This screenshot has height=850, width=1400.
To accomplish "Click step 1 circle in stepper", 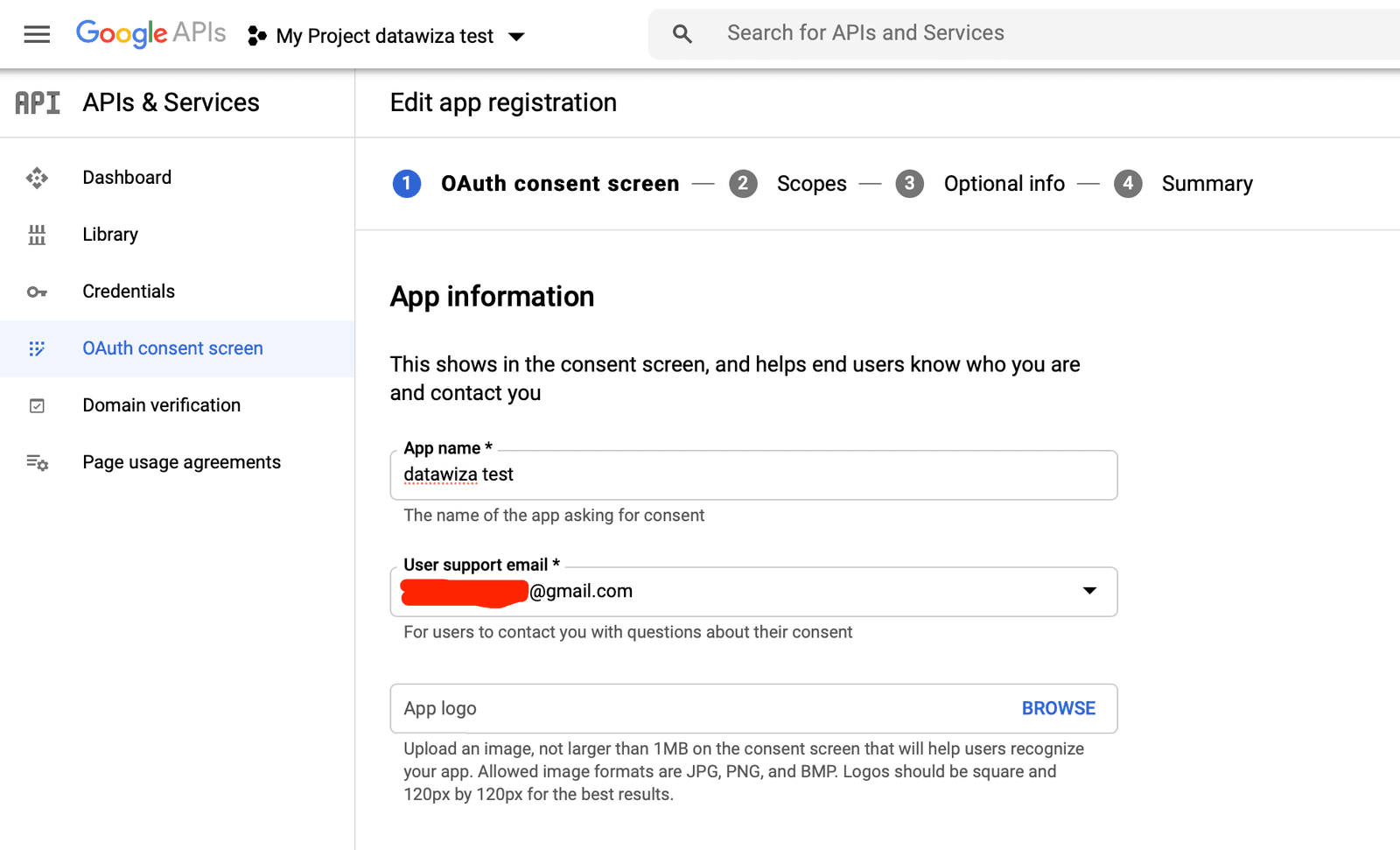I will click(407, 184).
